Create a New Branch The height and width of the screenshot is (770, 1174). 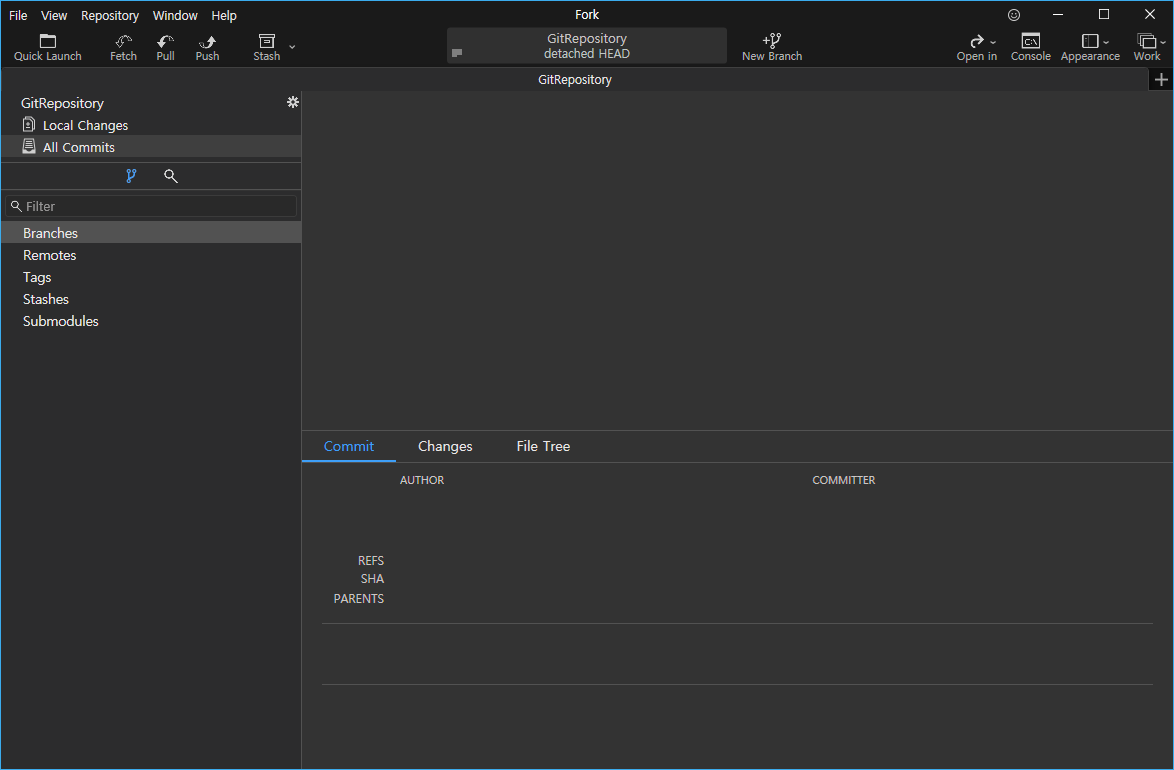click(772, 47)
